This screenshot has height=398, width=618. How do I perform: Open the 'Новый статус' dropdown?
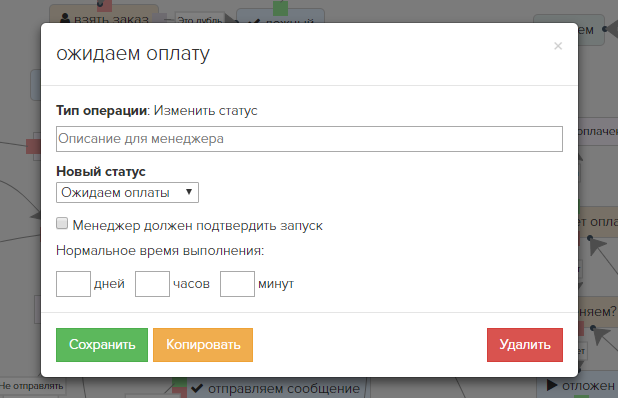[x=127, y=192]
